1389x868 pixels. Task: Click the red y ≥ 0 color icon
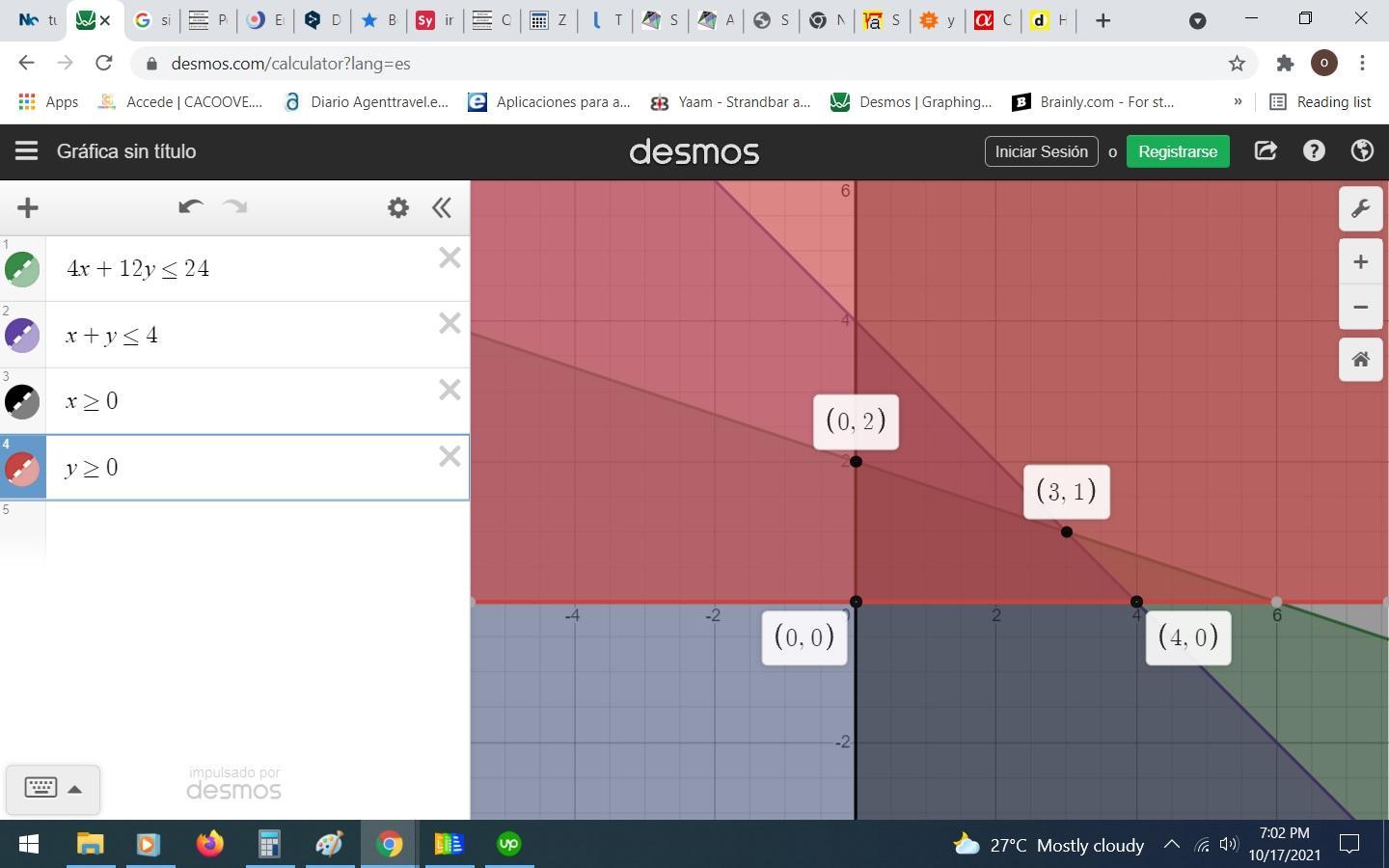coord(22,469)
